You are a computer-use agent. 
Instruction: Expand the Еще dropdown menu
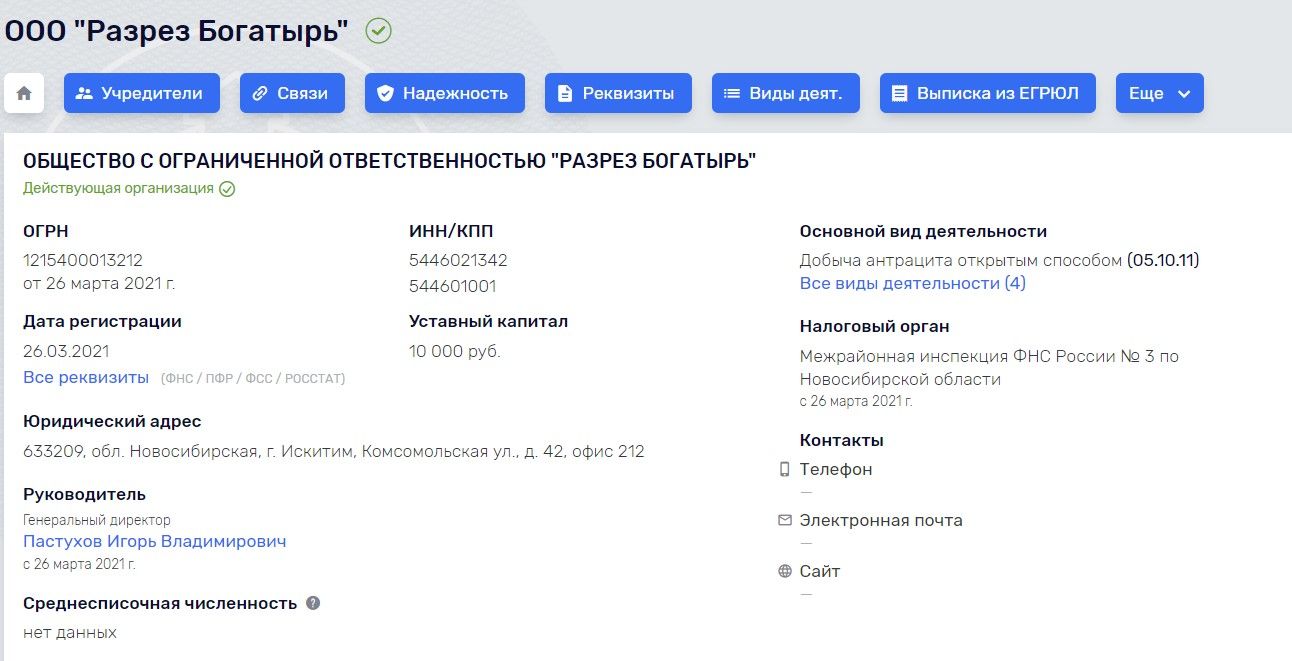point(1160,93)
